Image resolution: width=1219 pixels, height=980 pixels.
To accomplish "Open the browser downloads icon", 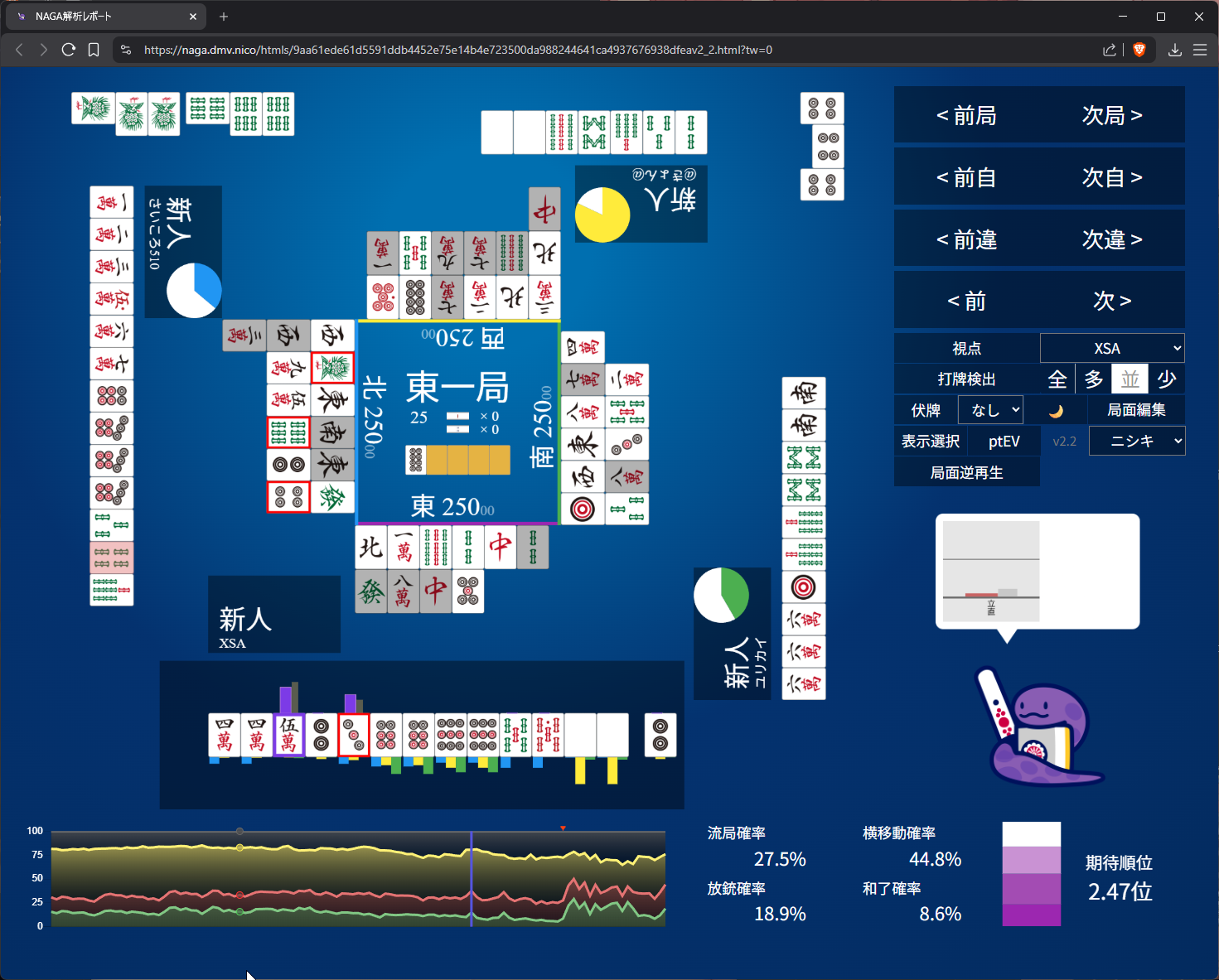I will 1174,50.
